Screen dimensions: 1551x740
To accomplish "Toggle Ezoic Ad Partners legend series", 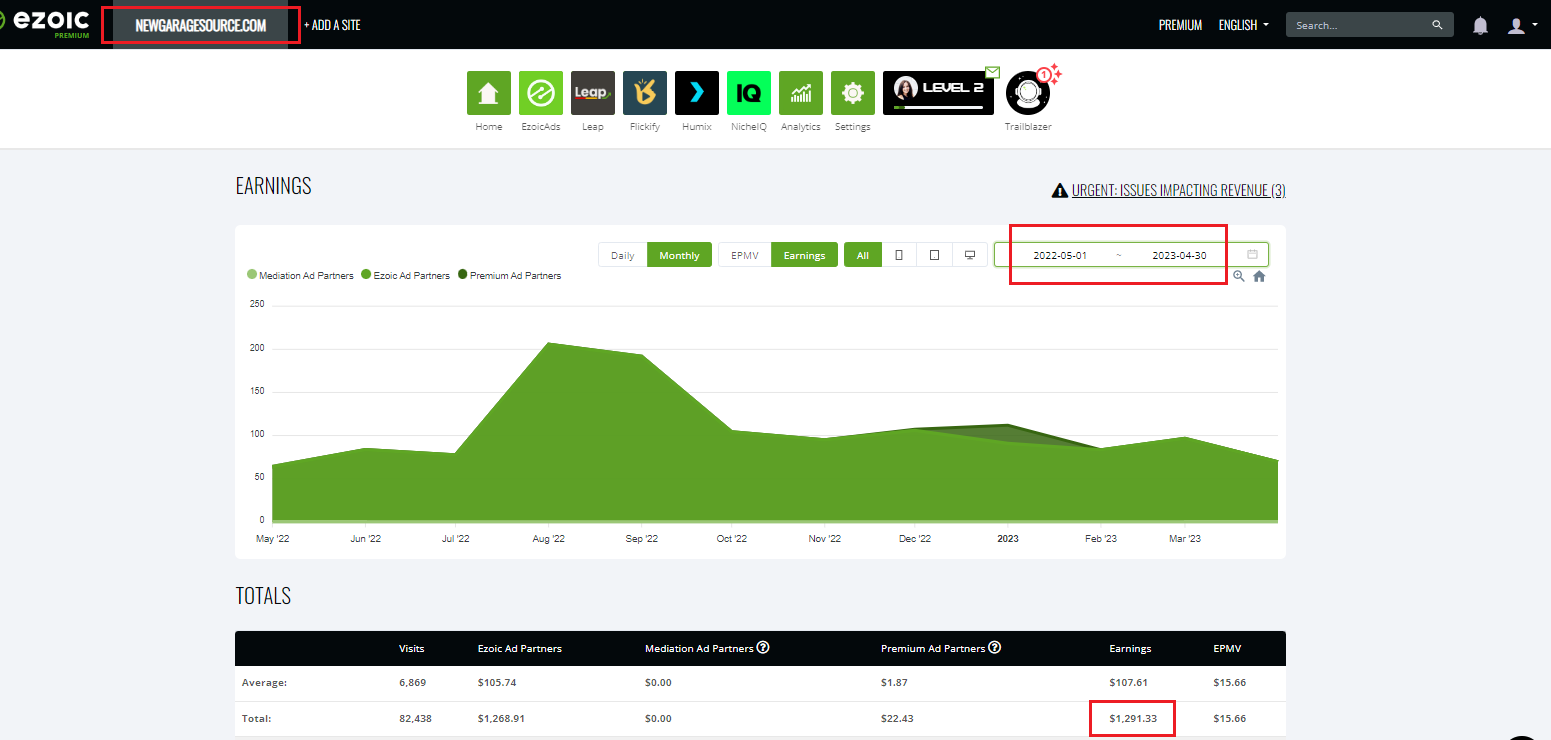I will [x=405, y=275].
